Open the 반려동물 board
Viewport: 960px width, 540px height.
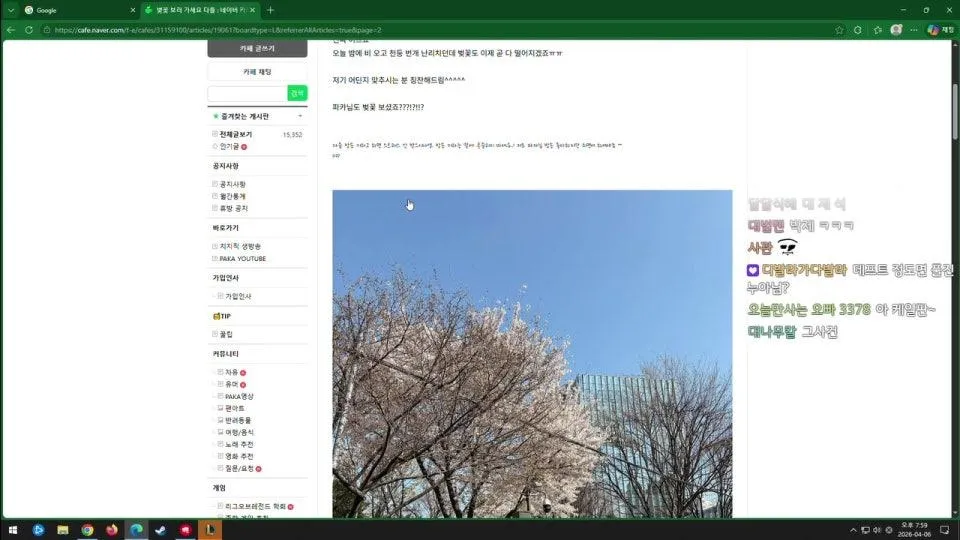238,421
